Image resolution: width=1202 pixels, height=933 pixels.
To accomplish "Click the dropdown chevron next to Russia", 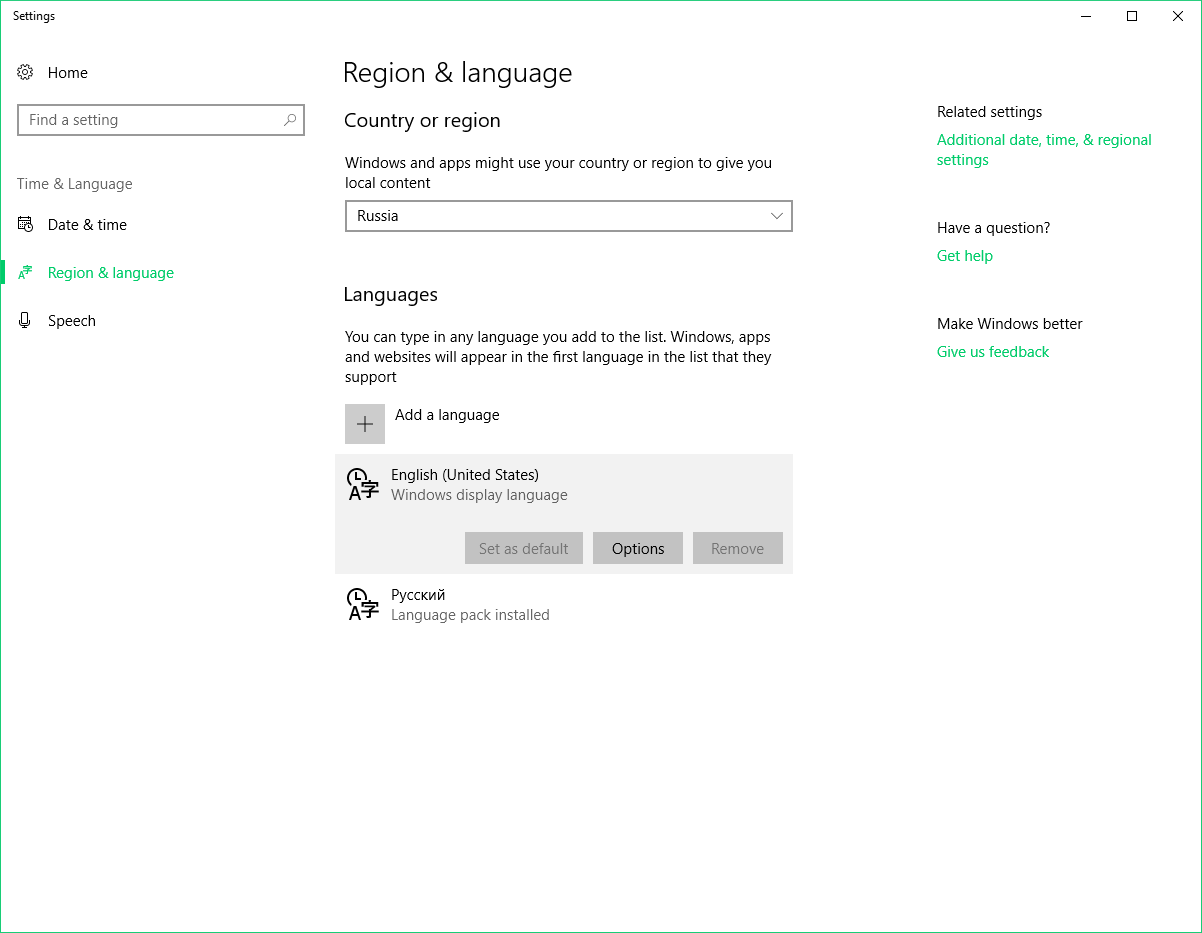I will 777,216.
